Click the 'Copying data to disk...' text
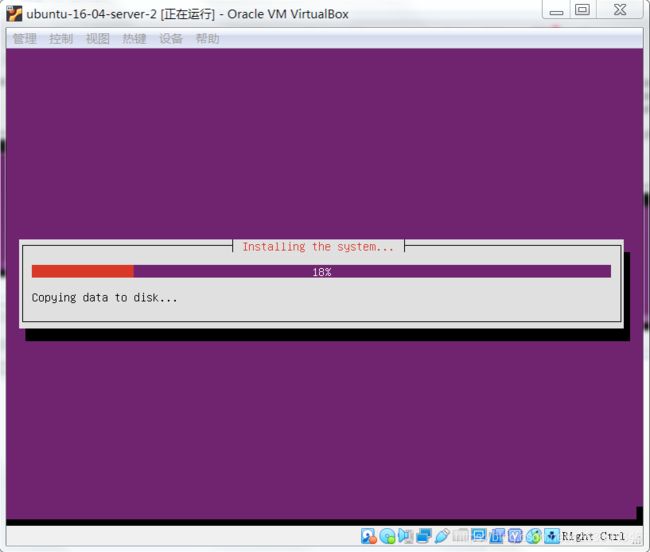 coord(104,298)
